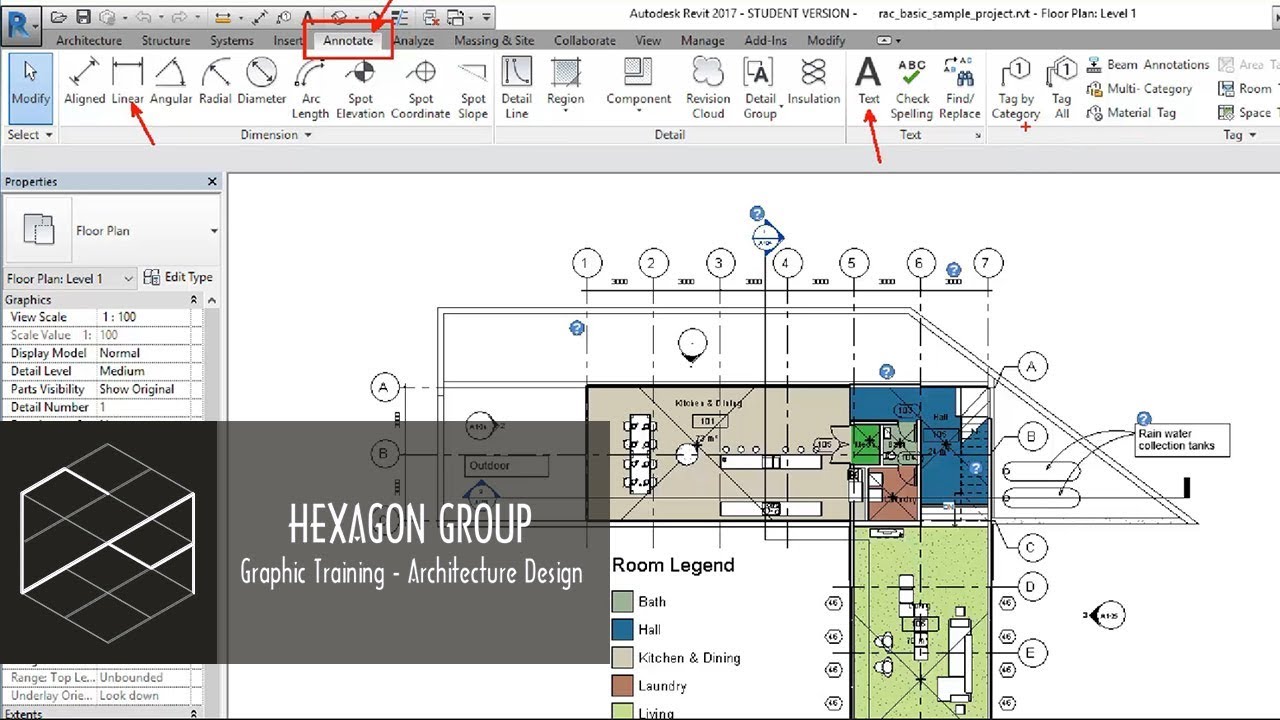
Task: Click the Multi-Category tag tool
Action: [1139, 89]
